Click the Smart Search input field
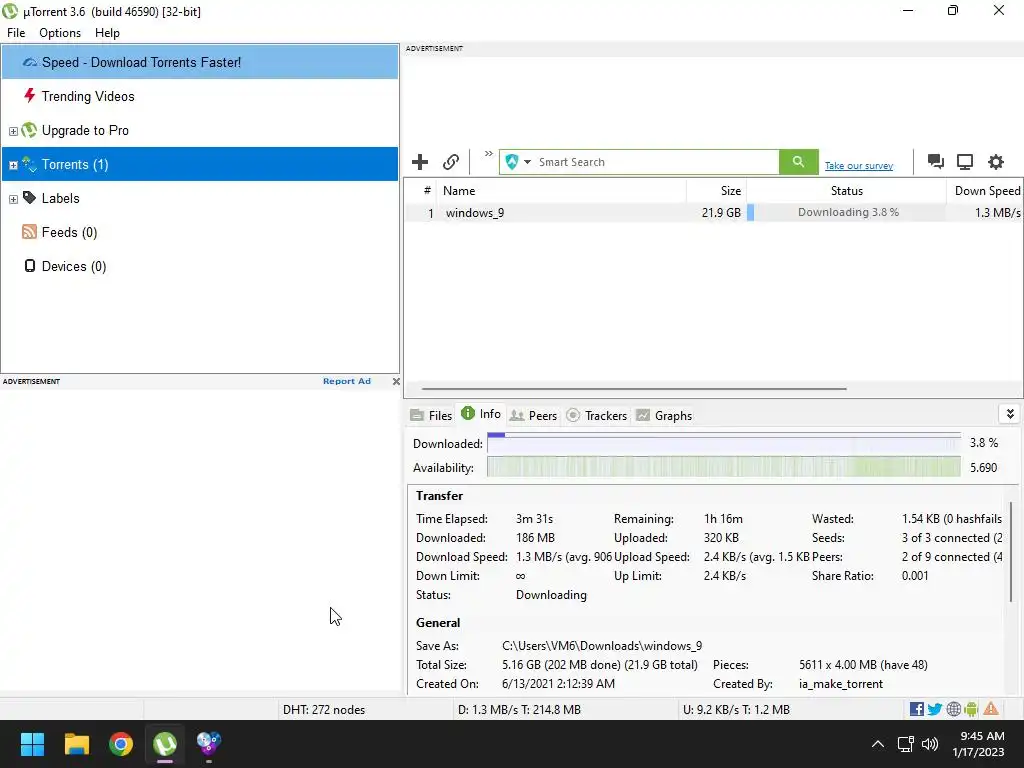 click(x=656, y=162)
